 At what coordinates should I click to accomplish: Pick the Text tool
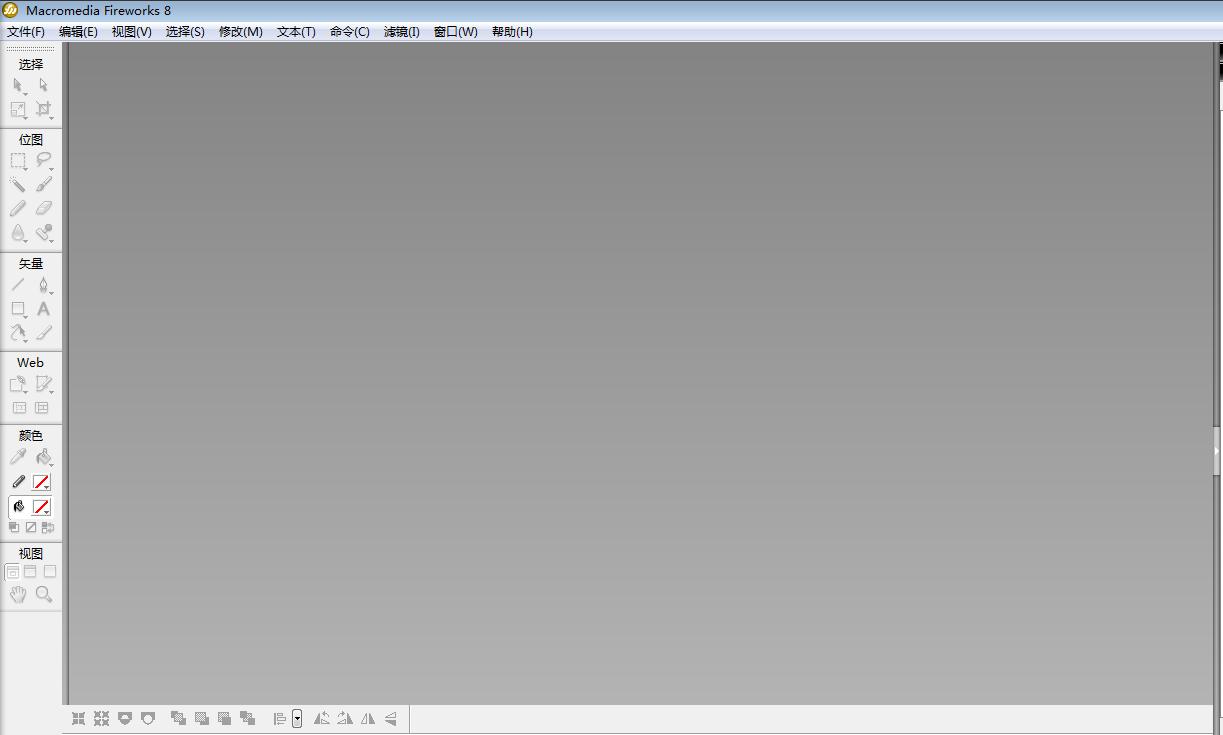point(43,309)
